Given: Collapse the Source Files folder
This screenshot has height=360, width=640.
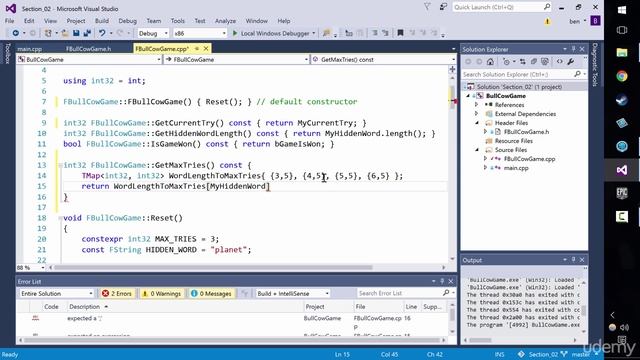Looking at the screenshot, I should click(476, 150).
